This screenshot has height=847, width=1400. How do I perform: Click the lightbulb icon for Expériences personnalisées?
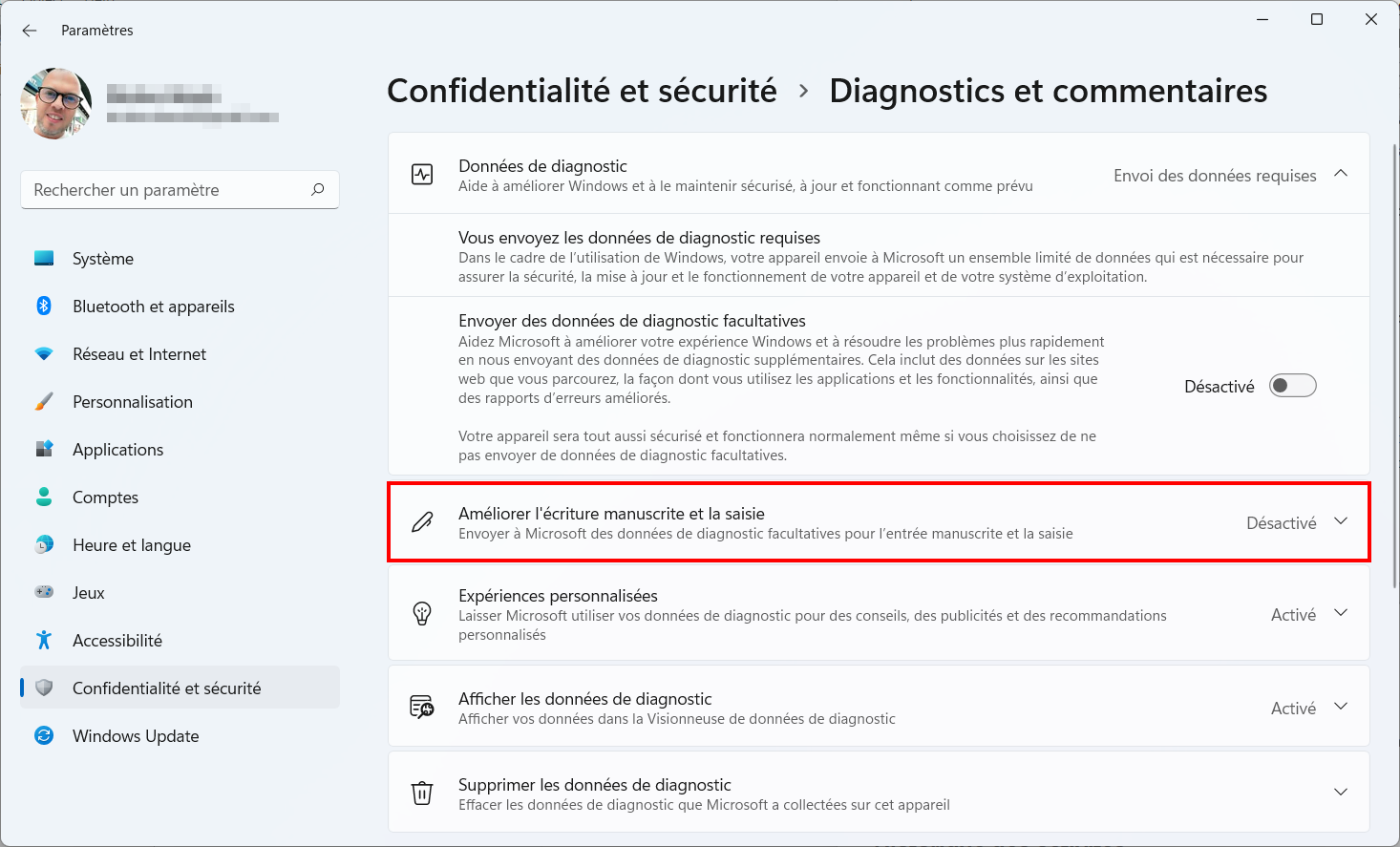click(422, 614)
